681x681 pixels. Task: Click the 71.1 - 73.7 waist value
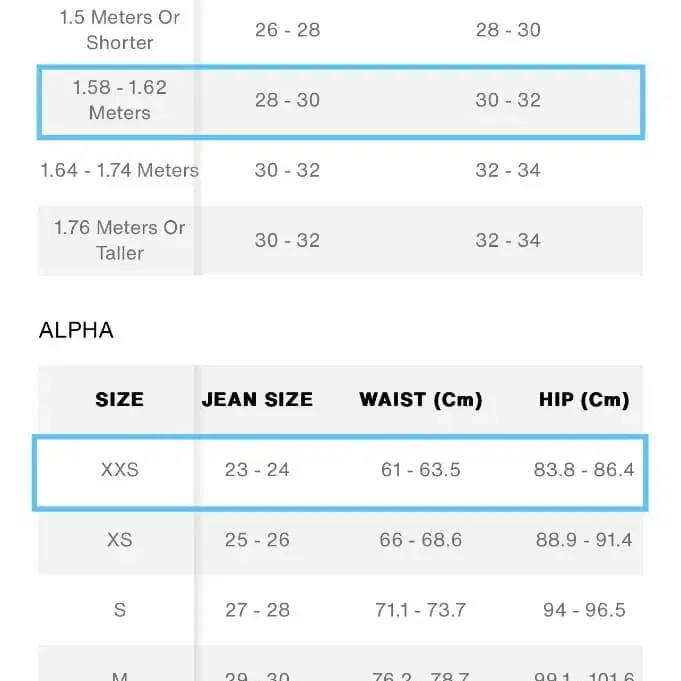coord(420,610)
